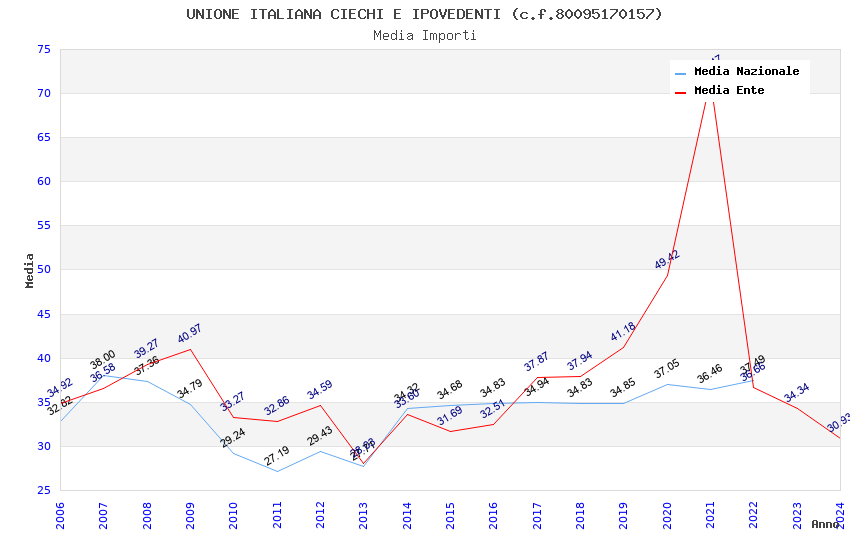
Task: Select the 29.24 data label
Action: (x=233, y=438)
